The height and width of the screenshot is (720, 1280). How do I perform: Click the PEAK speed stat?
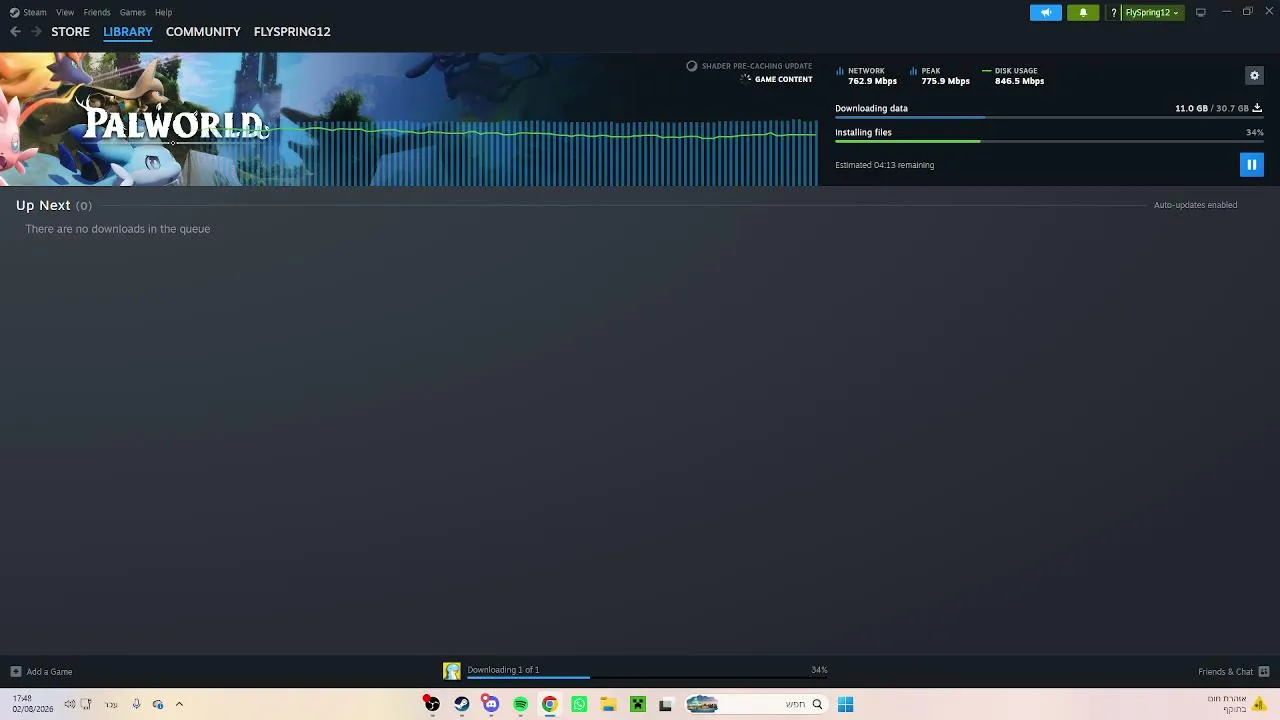940,76
